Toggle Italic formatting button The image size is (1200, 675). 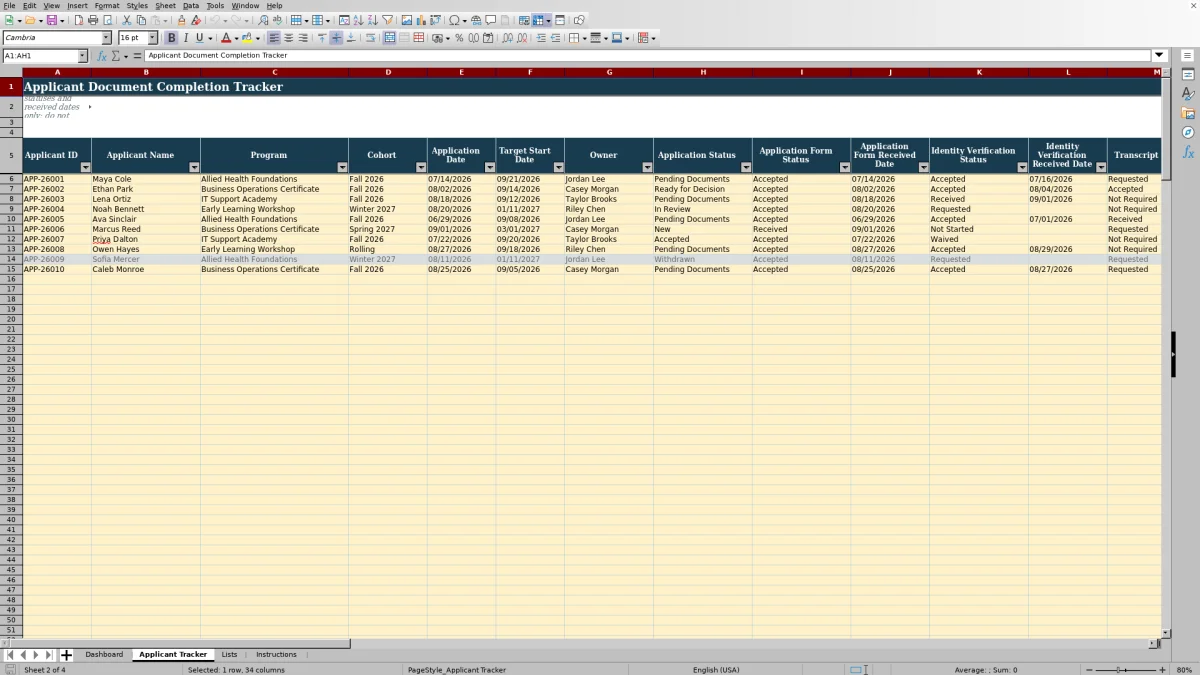click(185, 38)
